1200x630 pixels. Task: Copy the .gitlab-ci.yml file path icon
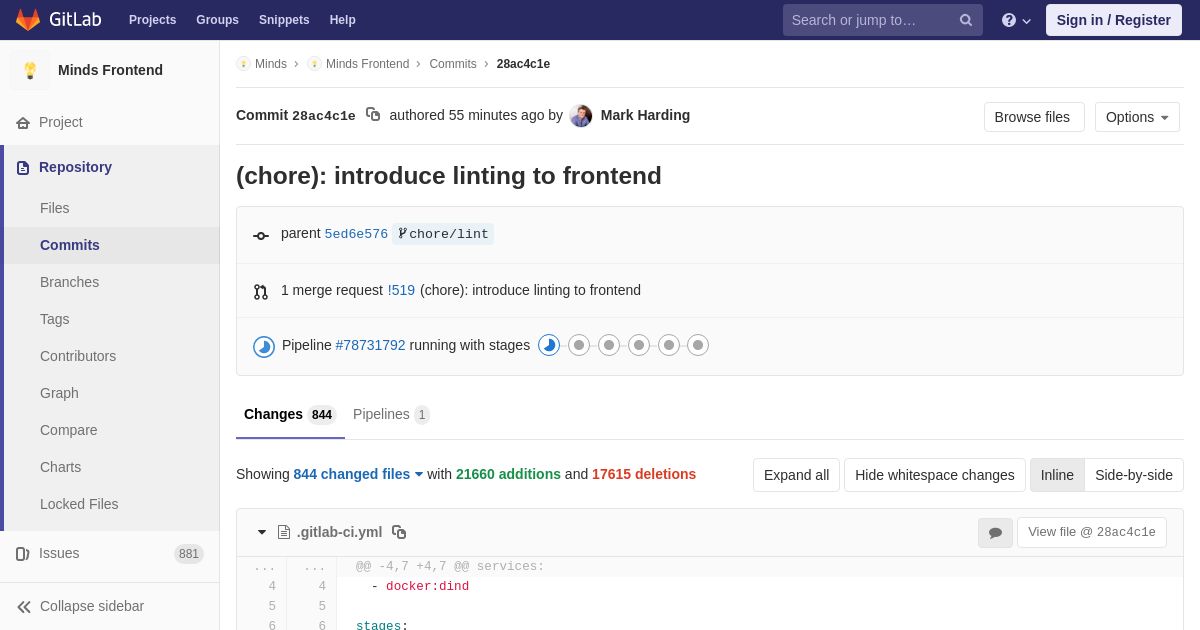coord(399,532)
